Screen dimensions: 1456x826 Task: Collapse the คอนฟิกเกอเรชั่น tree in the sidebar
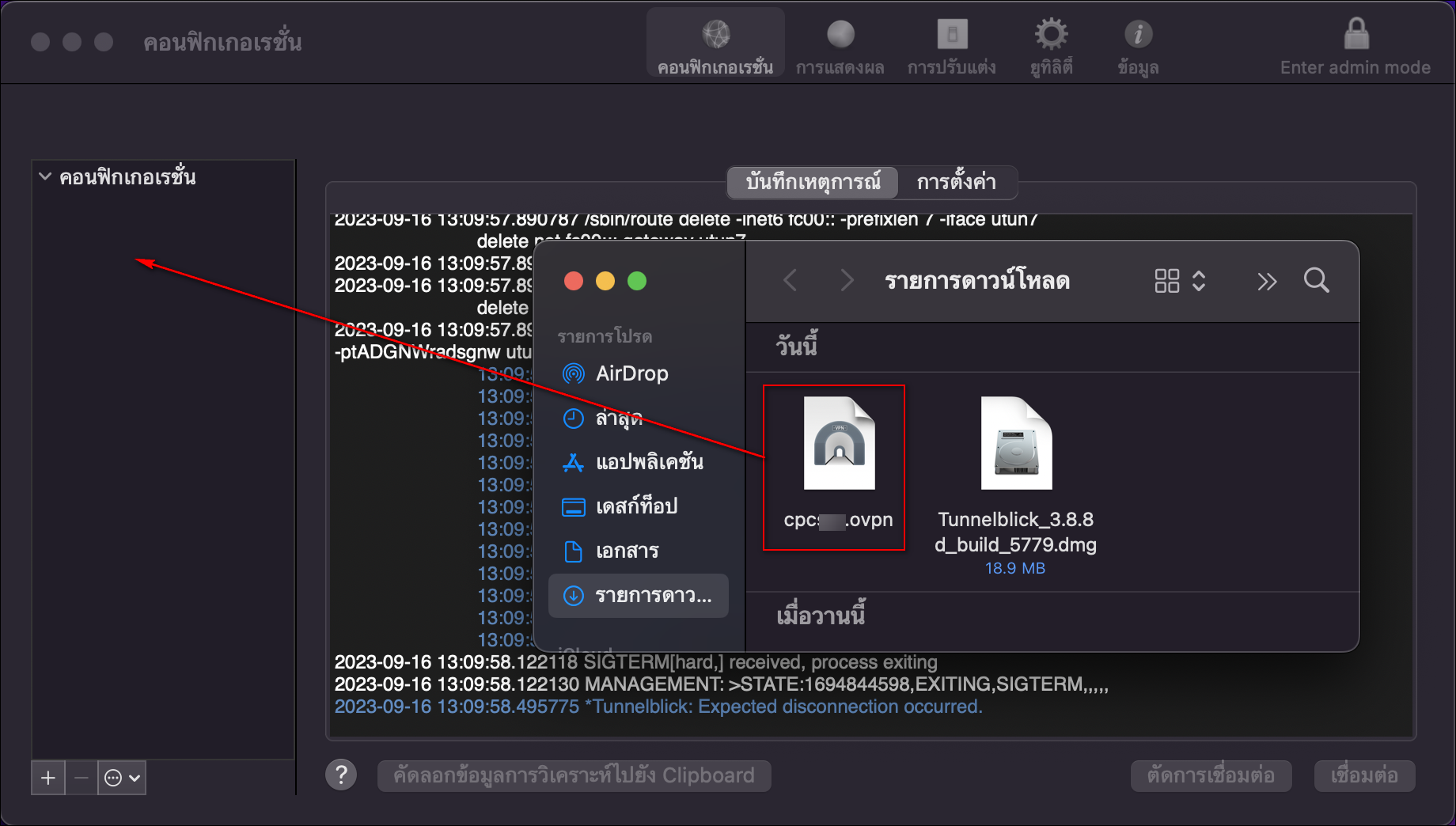(45, 176)
